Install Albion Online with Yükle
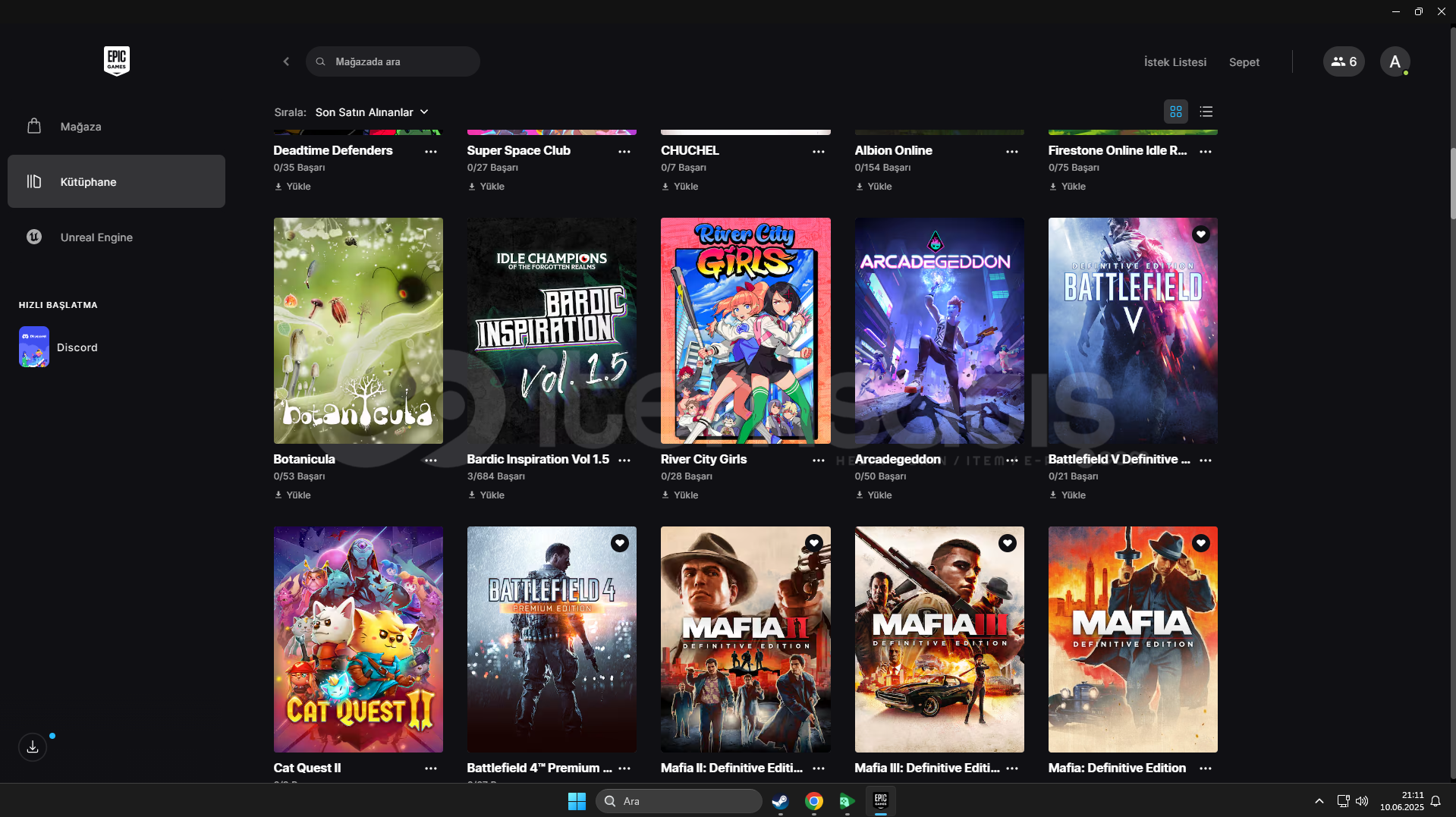This screenshot has width=1456, height=817. tap(874, 187)
